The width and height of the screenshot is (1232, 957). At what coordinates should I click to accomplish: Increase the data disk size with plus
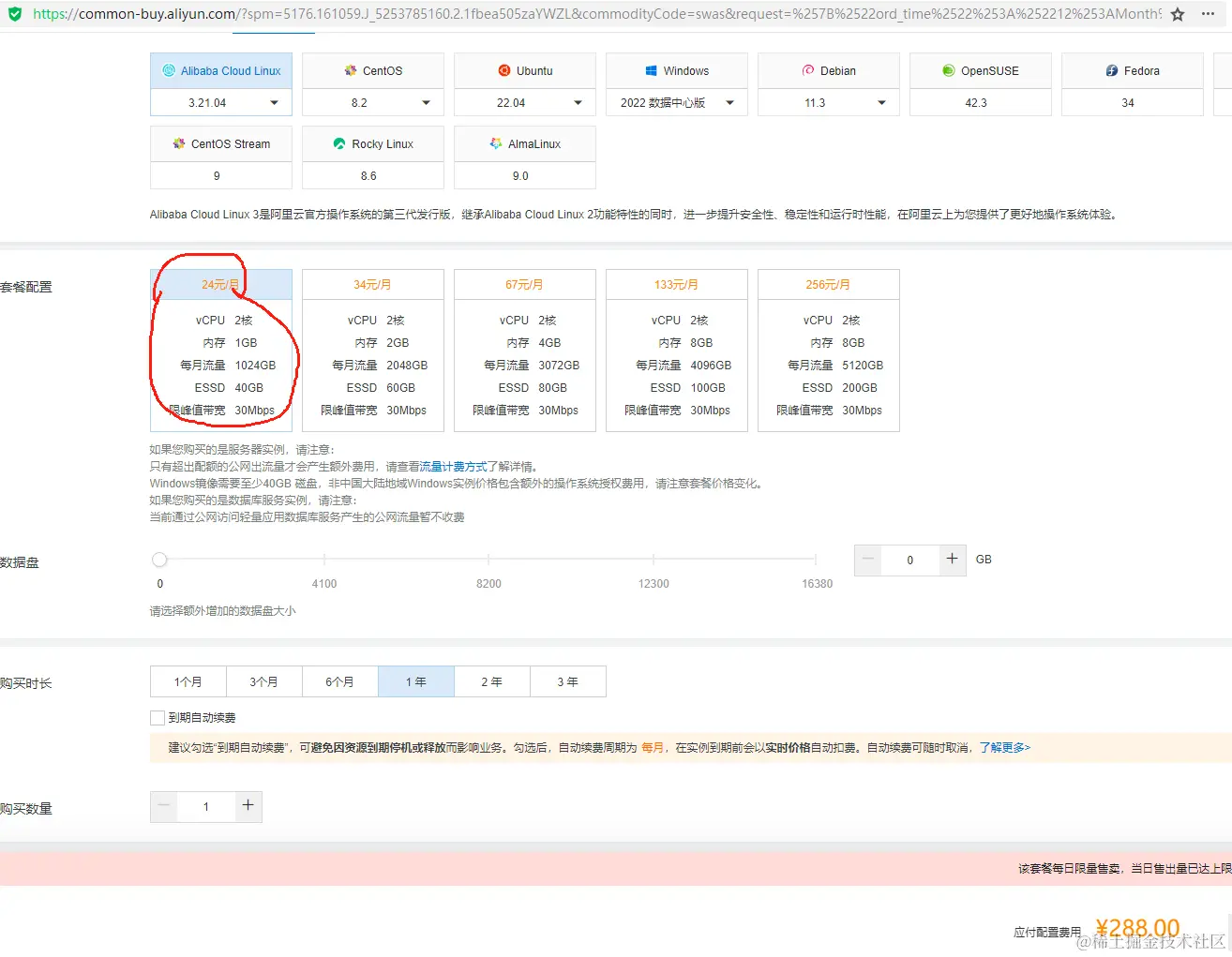click(x=953, y=560)
